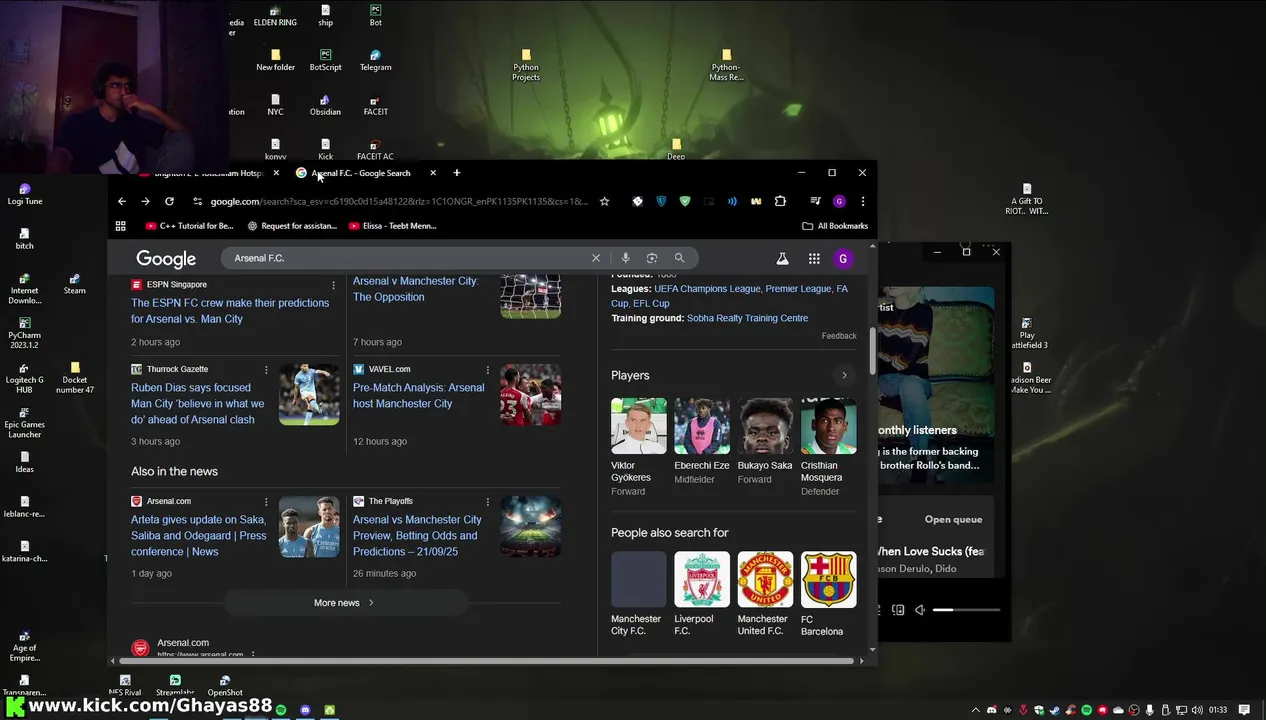Open options for The Playoffs result
This screenshot has height=720, width=1266.
(488, 501)
